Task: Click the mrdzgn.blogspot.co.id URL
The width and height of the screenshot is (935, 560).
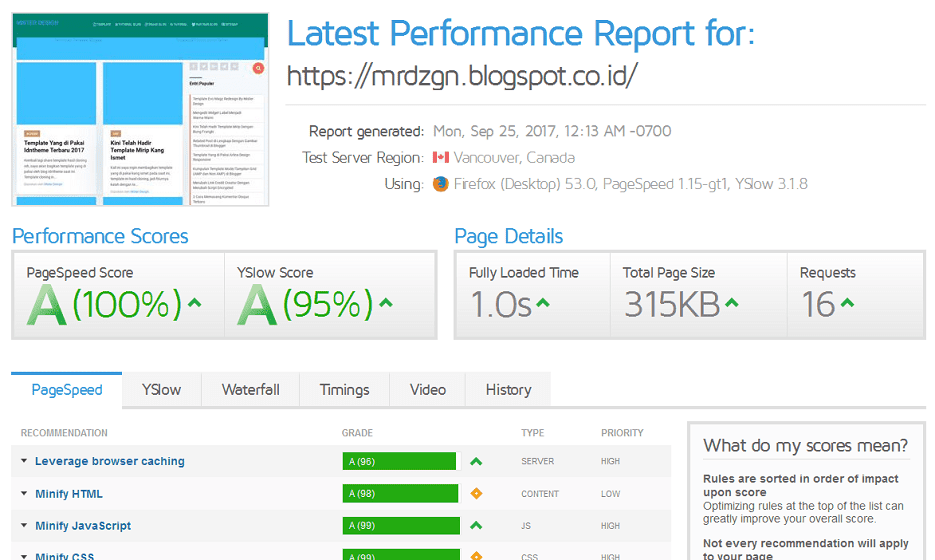Action: [462, 76]
